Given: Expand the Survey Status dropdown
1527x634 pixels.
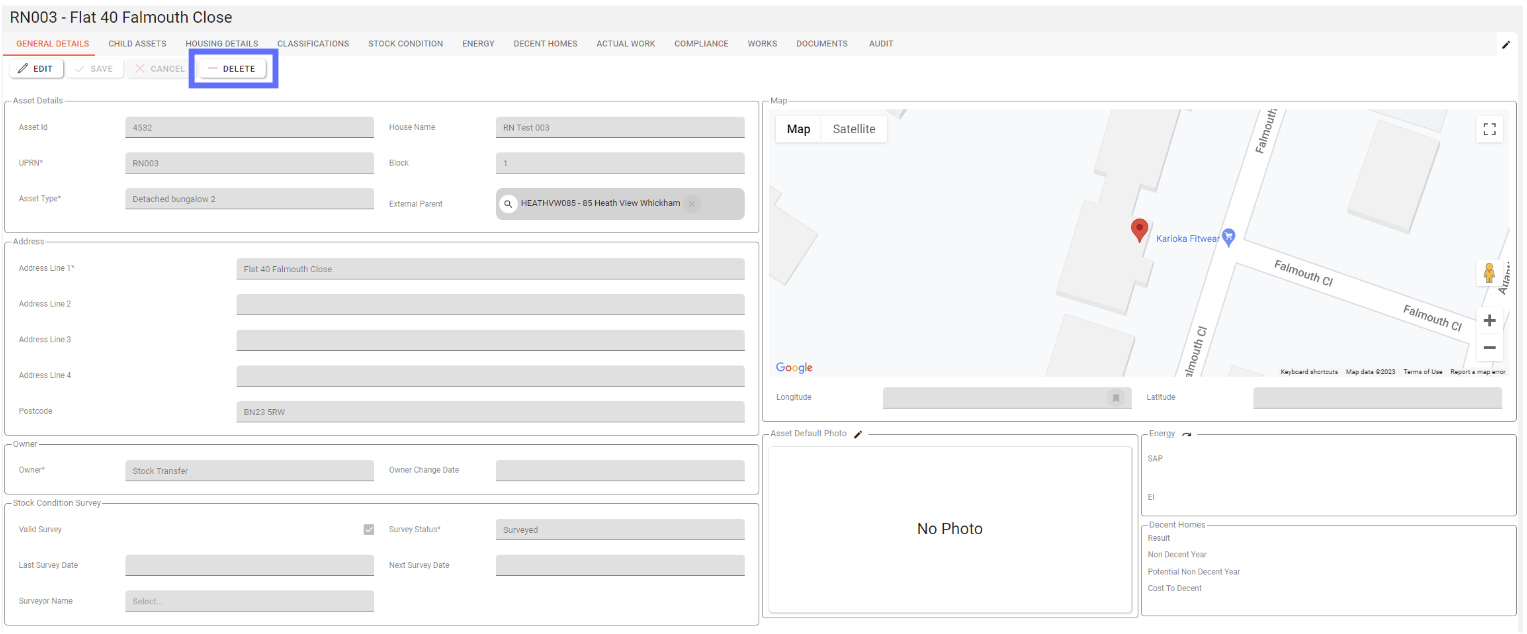Looking at the screenshot, I should point(619,530).
